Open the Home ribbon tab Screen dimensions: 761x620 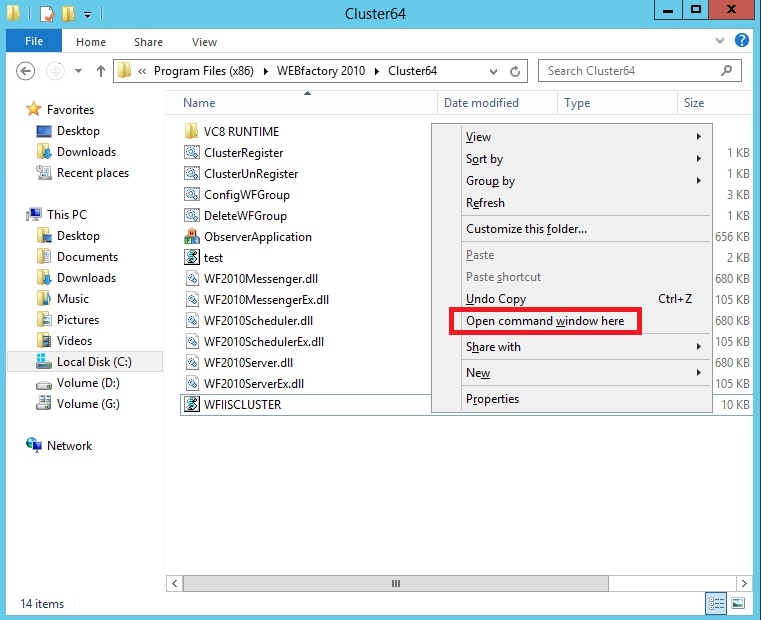[91, 42]
